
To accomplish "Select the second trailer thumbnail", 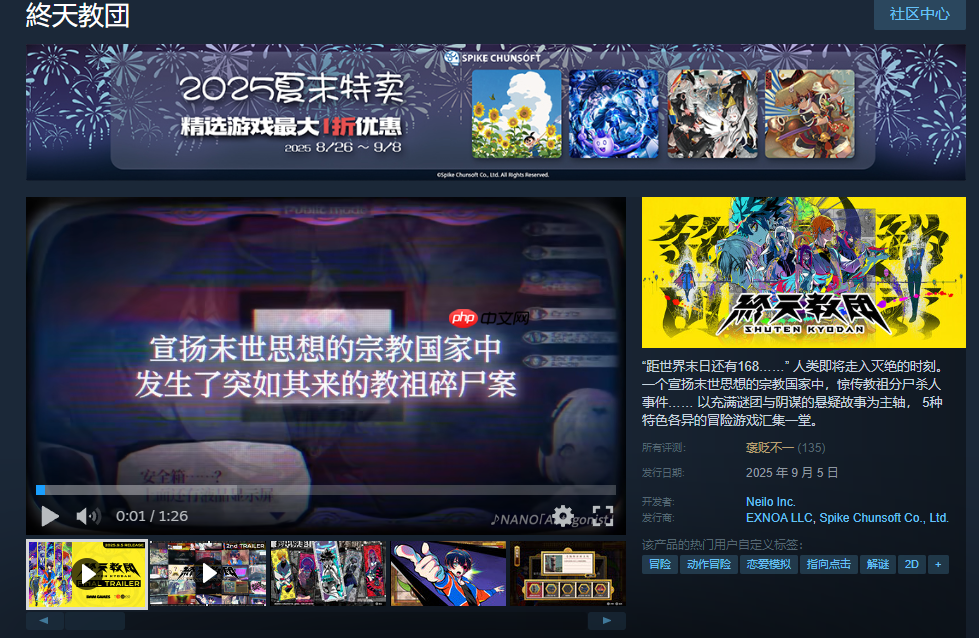I will click(x=207, y=574).
